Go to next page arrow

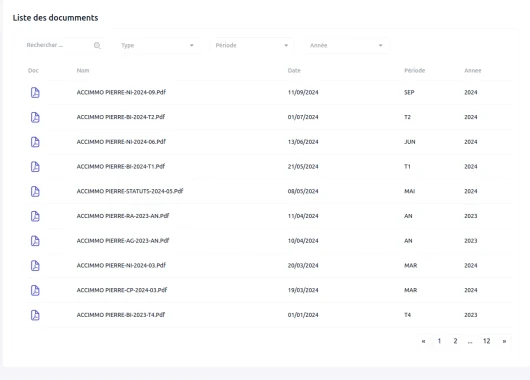(504, 341)
